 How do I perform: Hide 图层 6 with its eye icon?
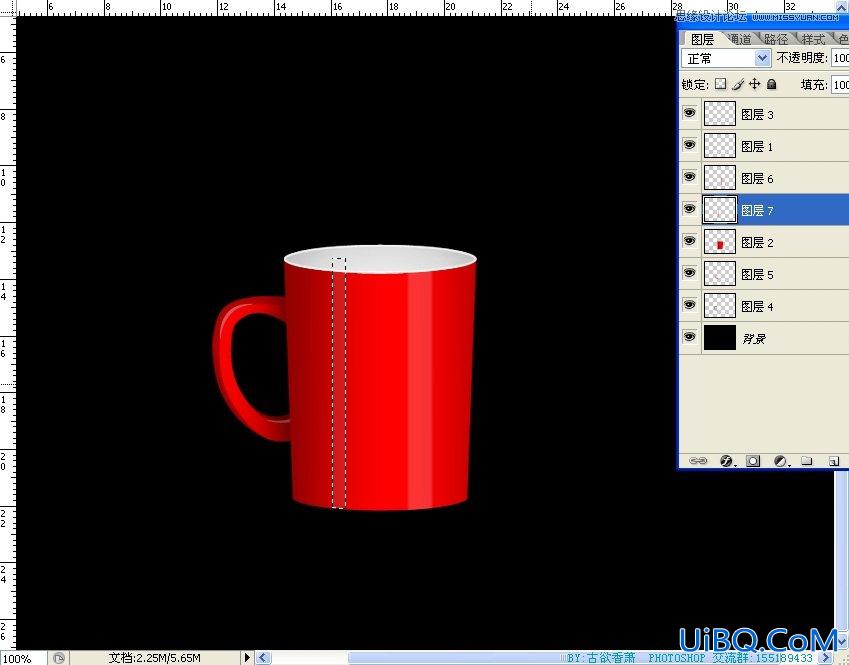[x=689, y=177]
